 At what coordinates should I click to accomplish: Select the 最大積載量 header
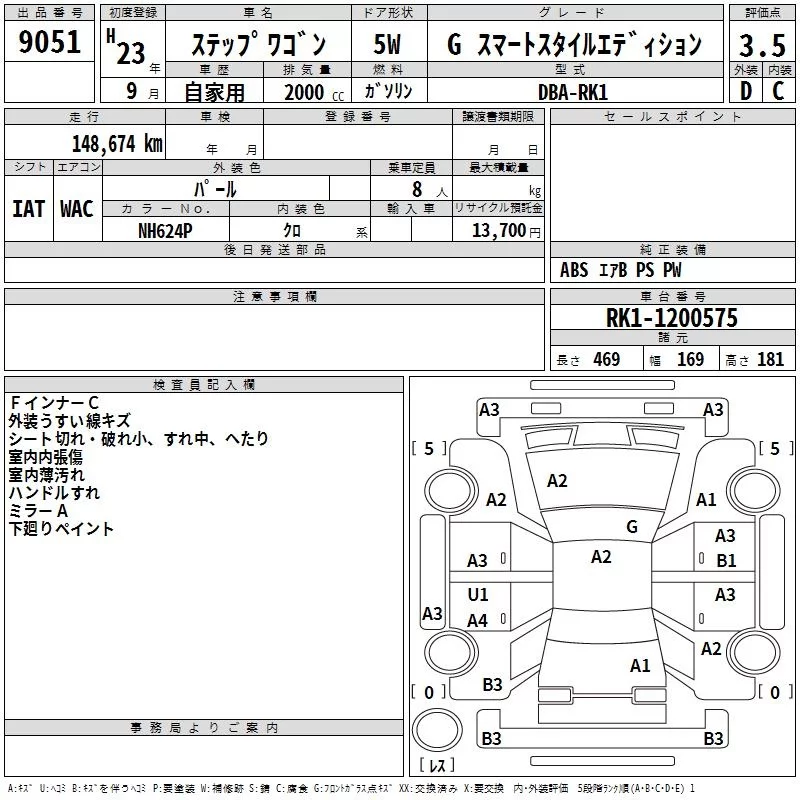pos(498,167)
